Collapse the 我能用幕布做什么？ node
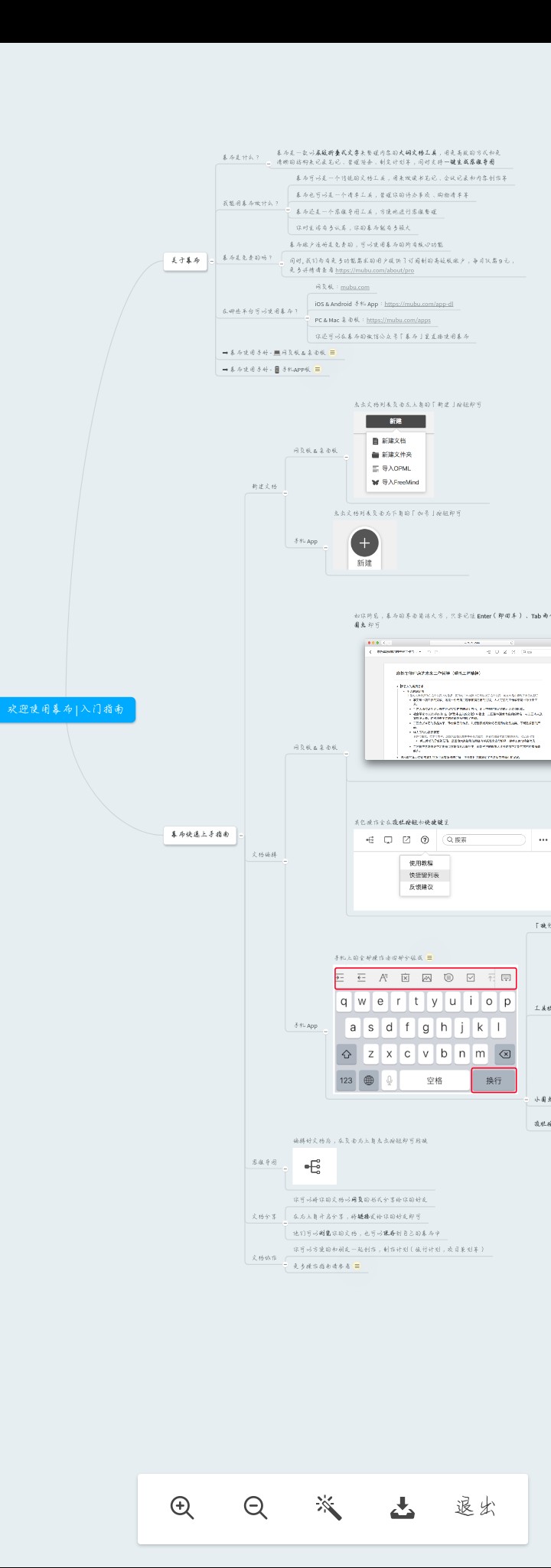This screenshot has width=551, height=1568. coord(288,208)
